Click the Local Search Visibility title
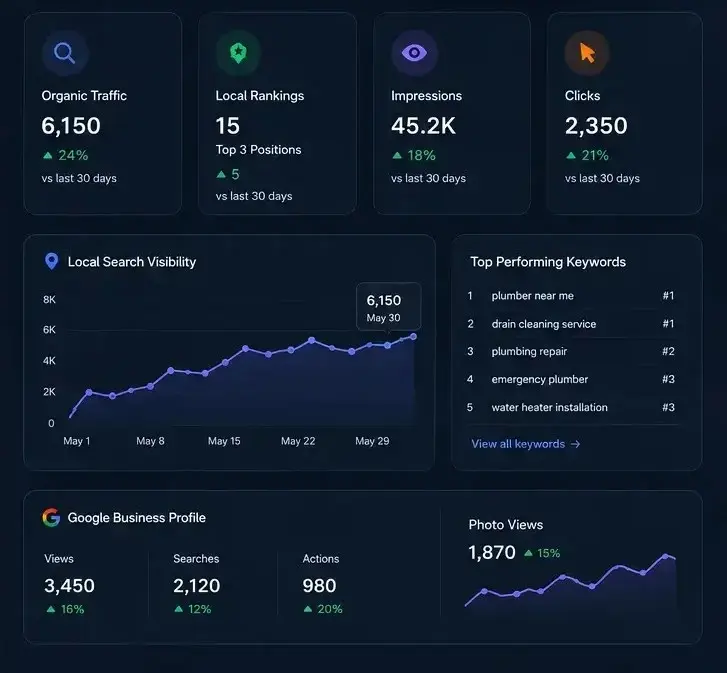The height and width of the screenshot is (673, 727). point(132,262)
